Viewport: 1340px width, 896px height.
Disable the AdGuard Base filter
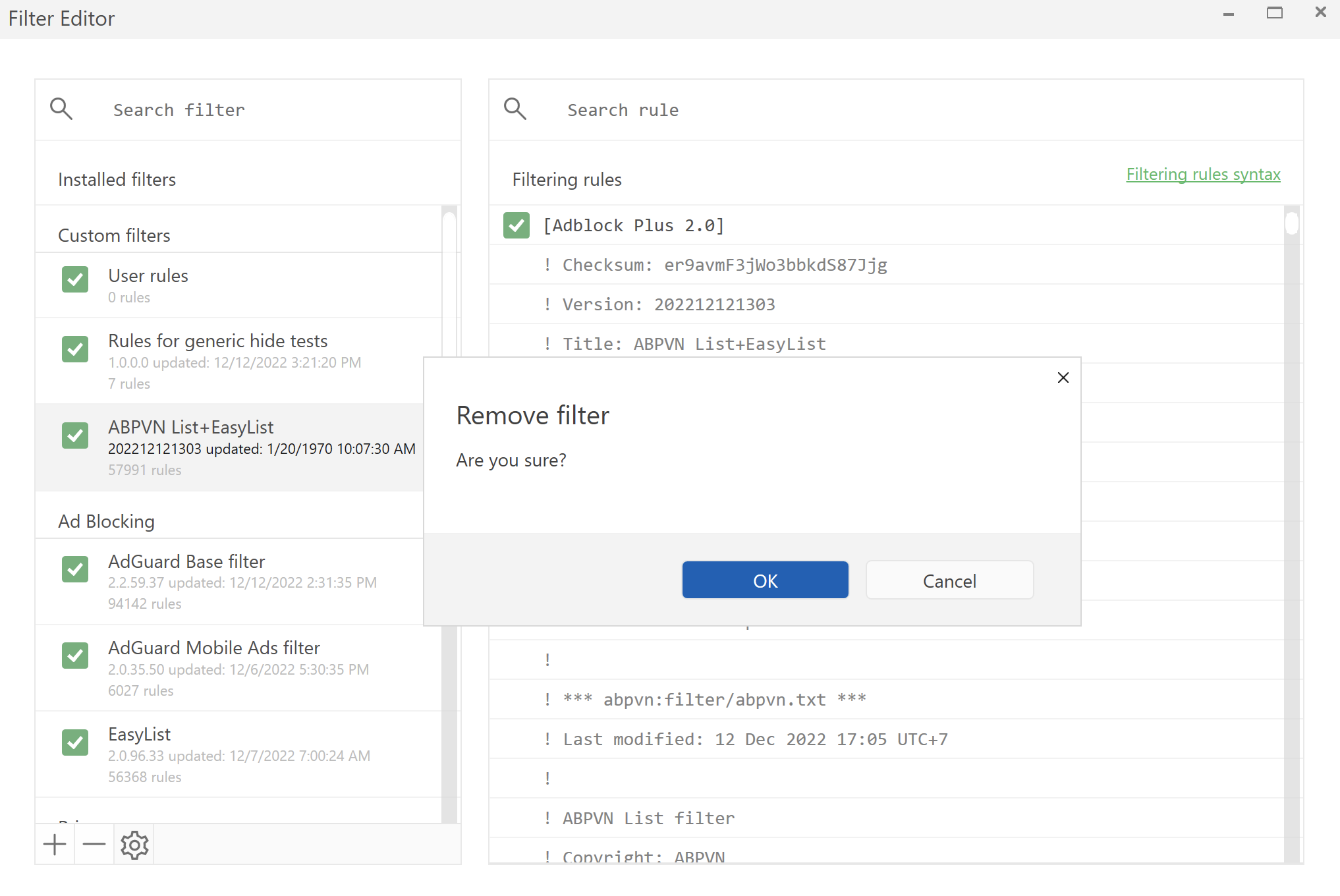click(x=74, y=569)
